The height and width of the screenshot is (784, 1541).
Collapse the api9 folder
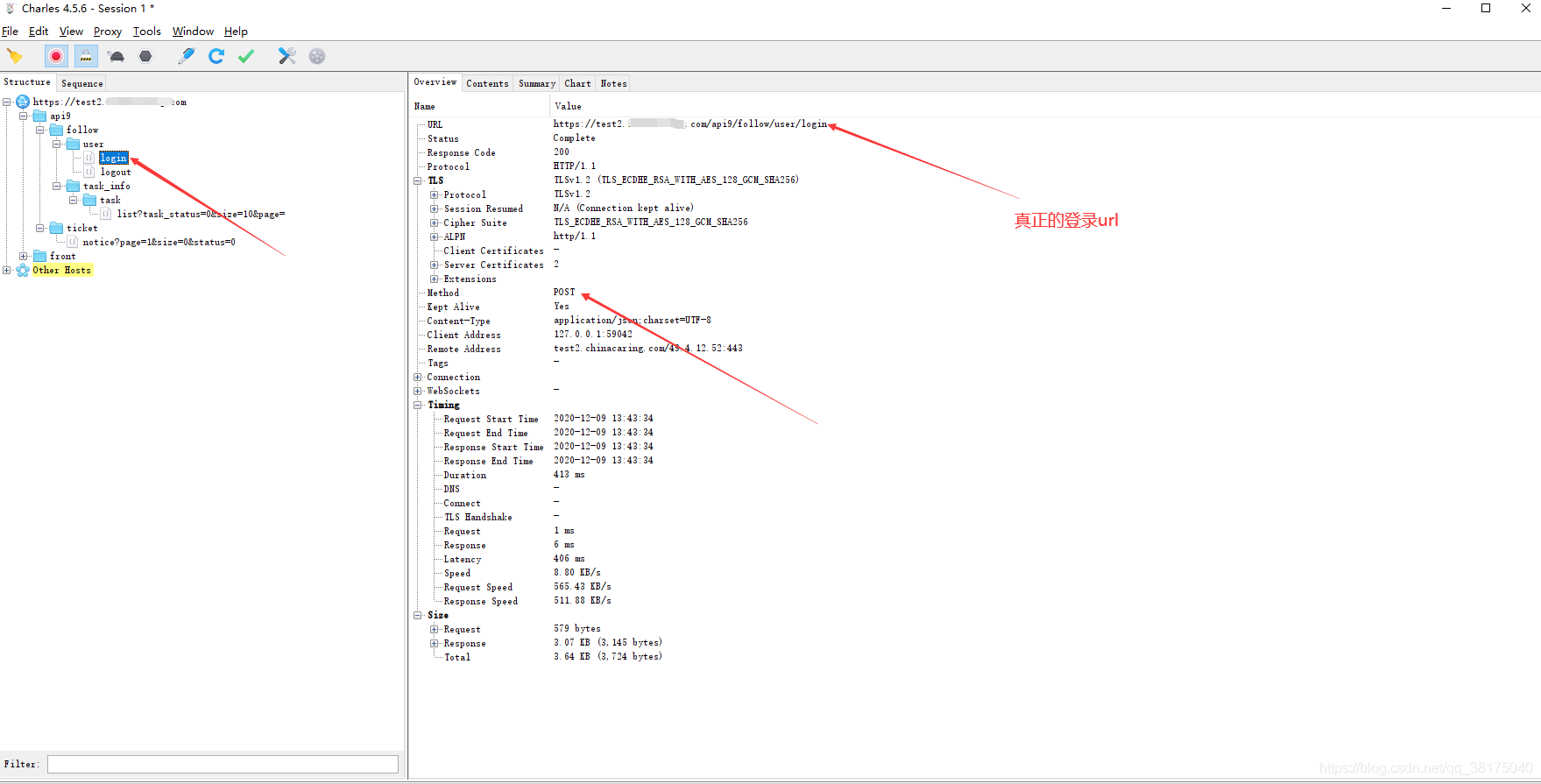pyautogui.click(x=24, y=117)
